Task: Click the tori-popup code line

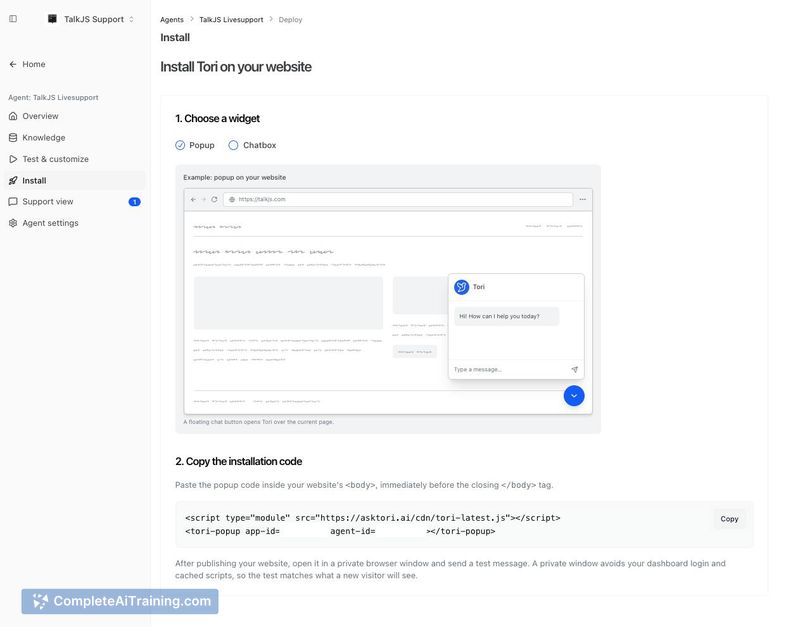Action: (x=340, y=531)
